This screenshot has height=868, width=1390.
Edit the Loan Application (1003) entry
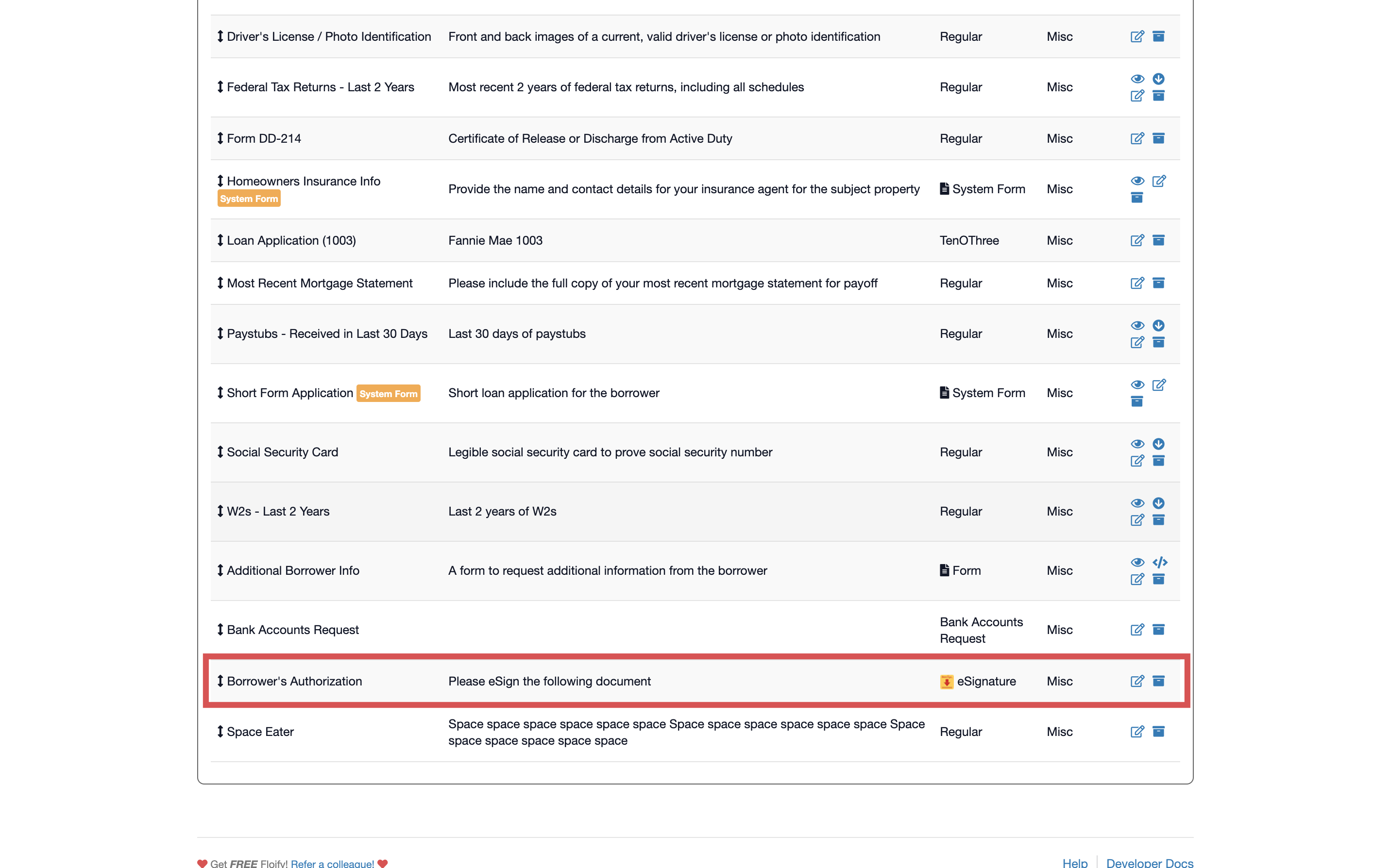1137,240
